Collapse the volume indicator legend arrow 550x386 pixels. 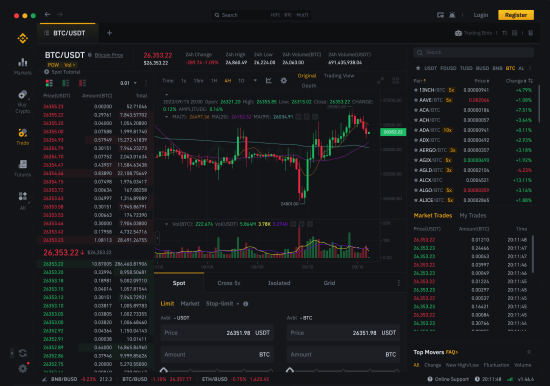[x=167, y=224]
